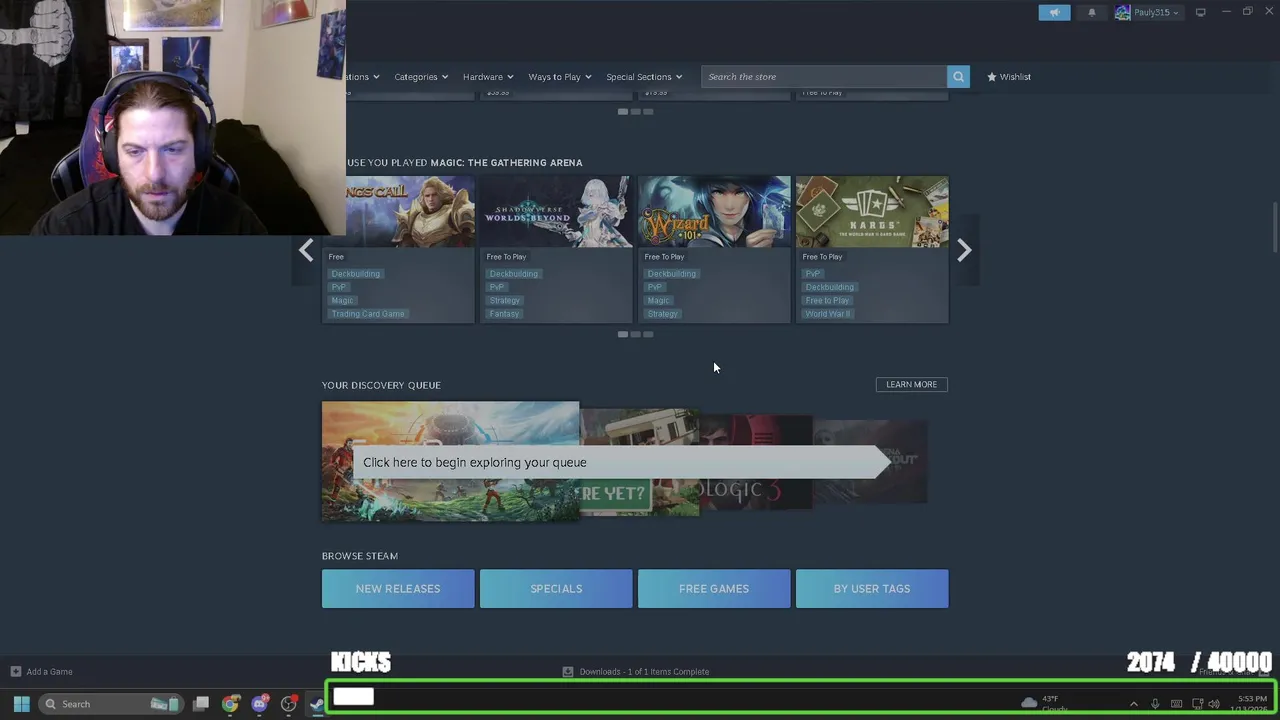Select the Fantasy tag under Shadowverse

click(x=504, y=314)
